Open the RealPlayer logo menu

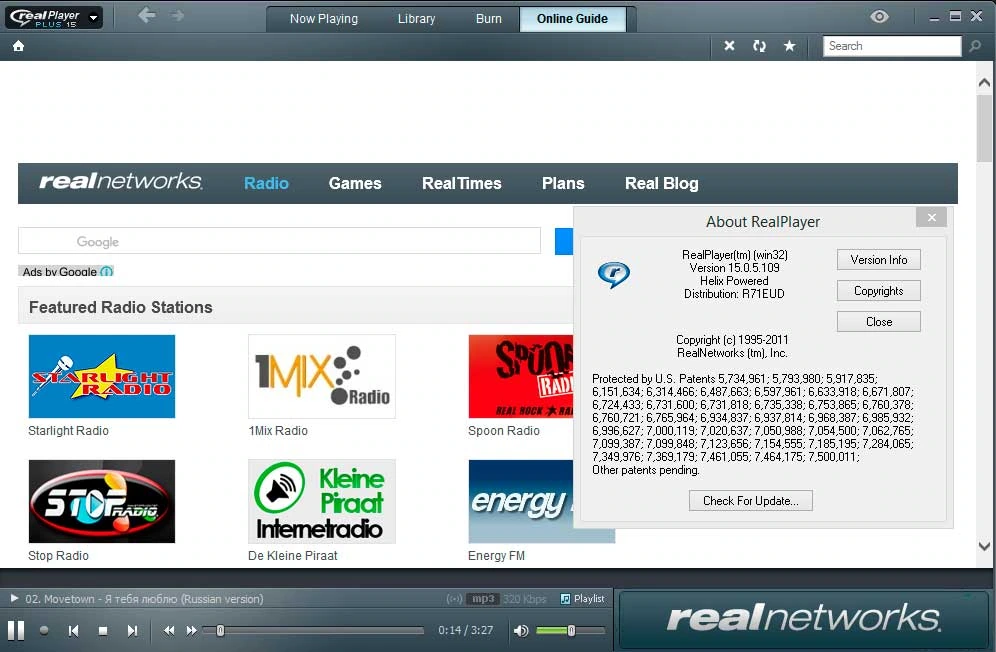pyautogui.click(x=53, y=17)
